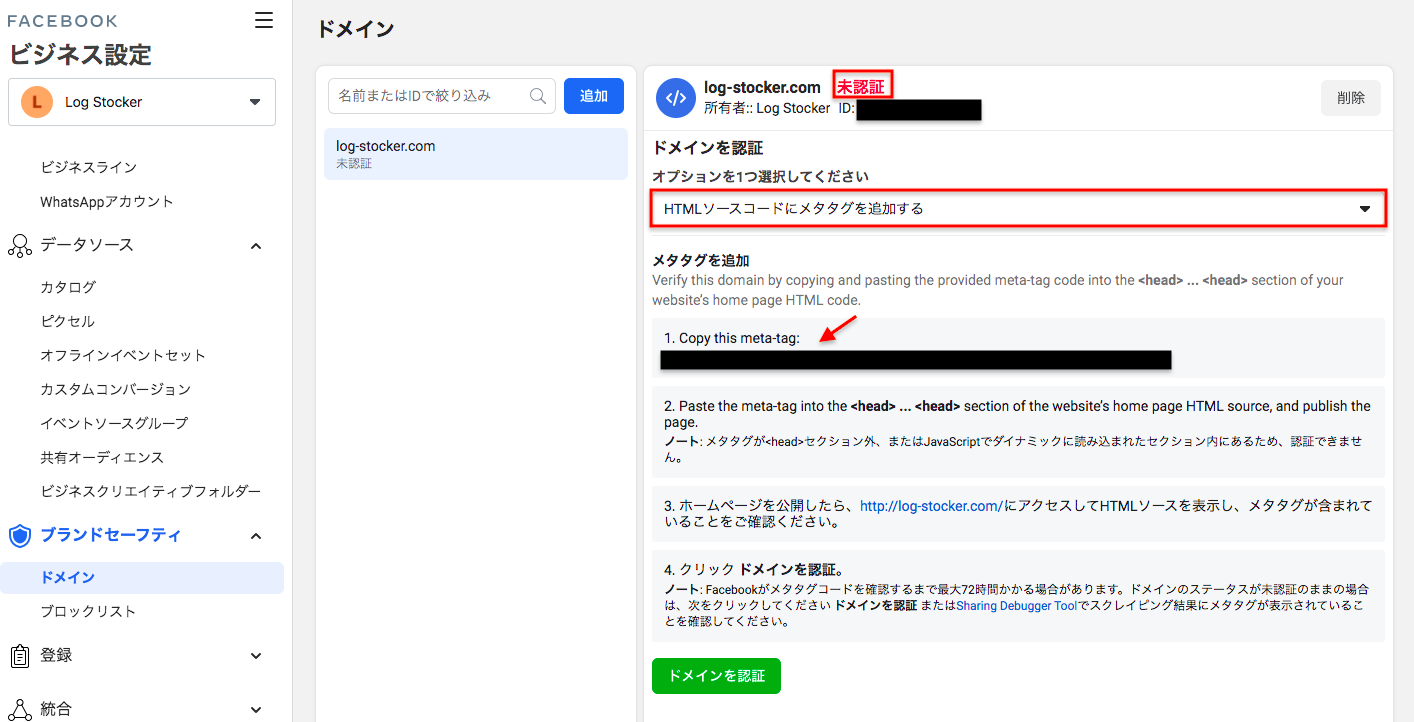
Task: Click the green ドメインを認証 button
Action: pos(716,676)
